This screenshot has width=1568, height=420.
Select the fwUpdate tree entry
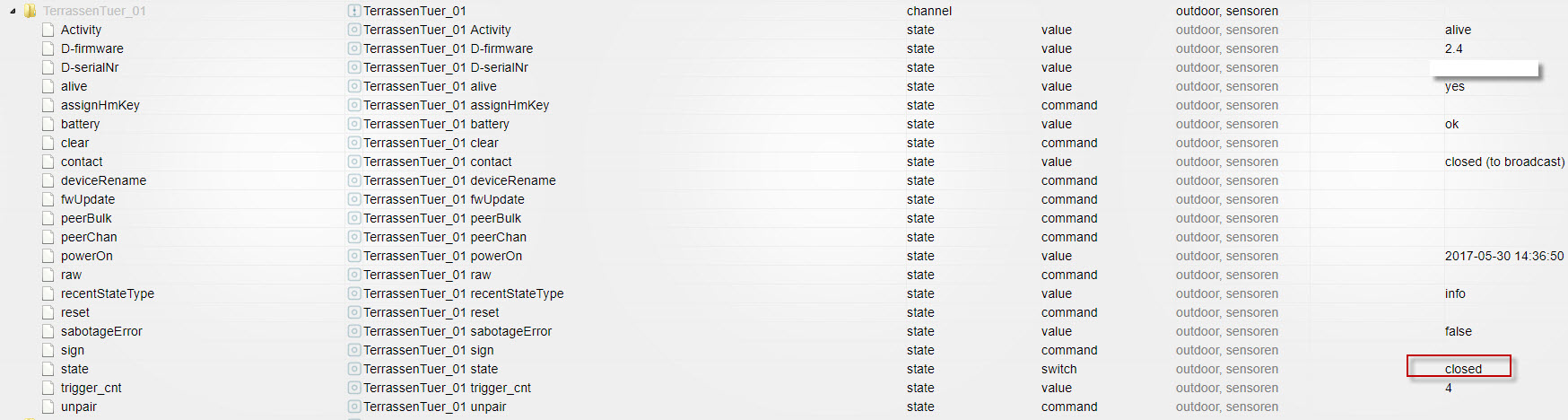tap(88, 200)
